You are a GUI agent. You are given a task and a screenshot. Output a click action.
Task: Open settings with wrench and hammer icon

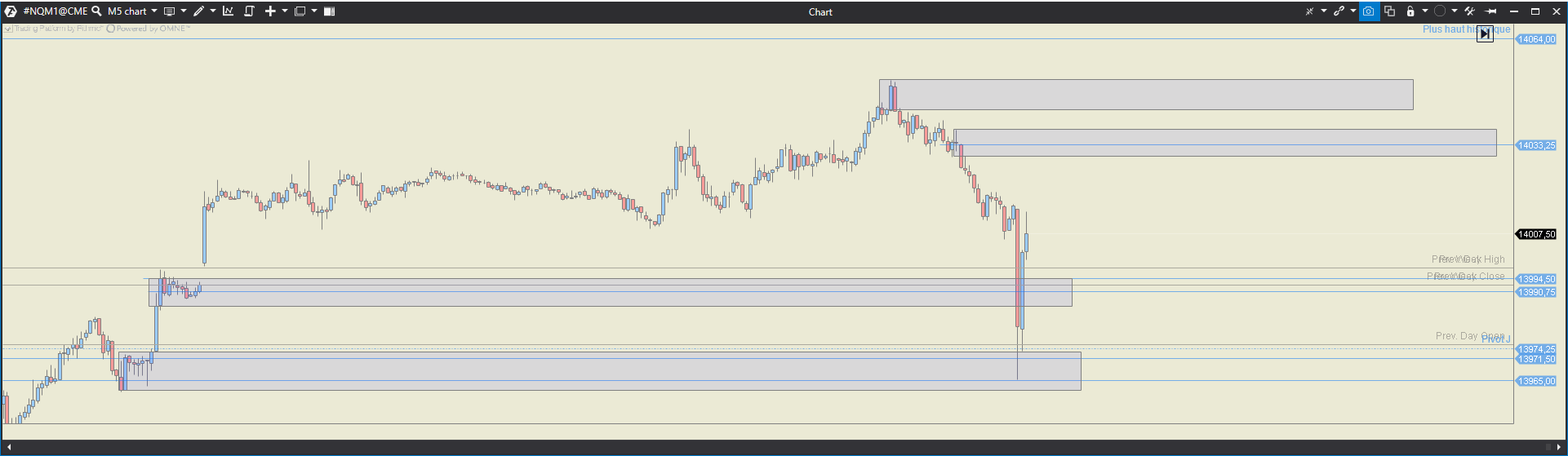point(1469,11)
